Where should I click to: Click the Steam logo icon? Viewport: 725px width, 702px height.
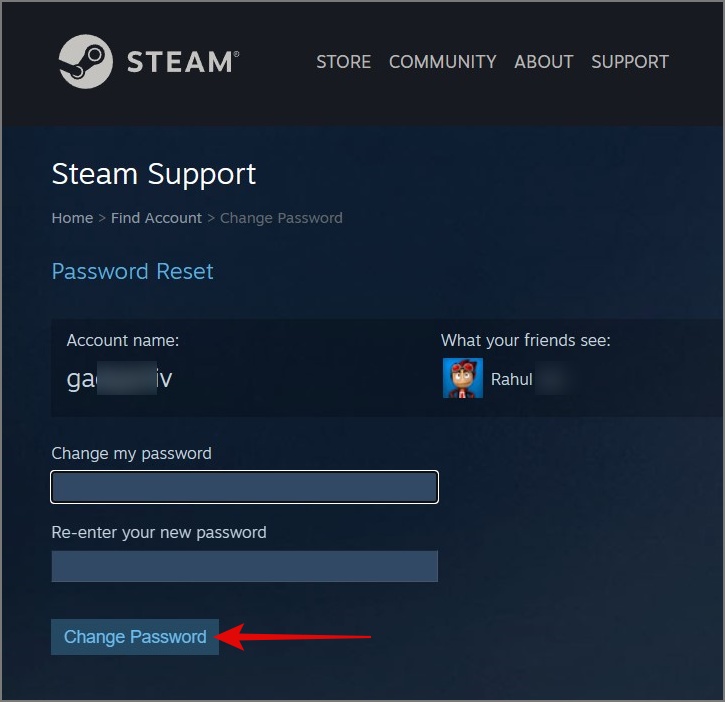tap(86, 62)
